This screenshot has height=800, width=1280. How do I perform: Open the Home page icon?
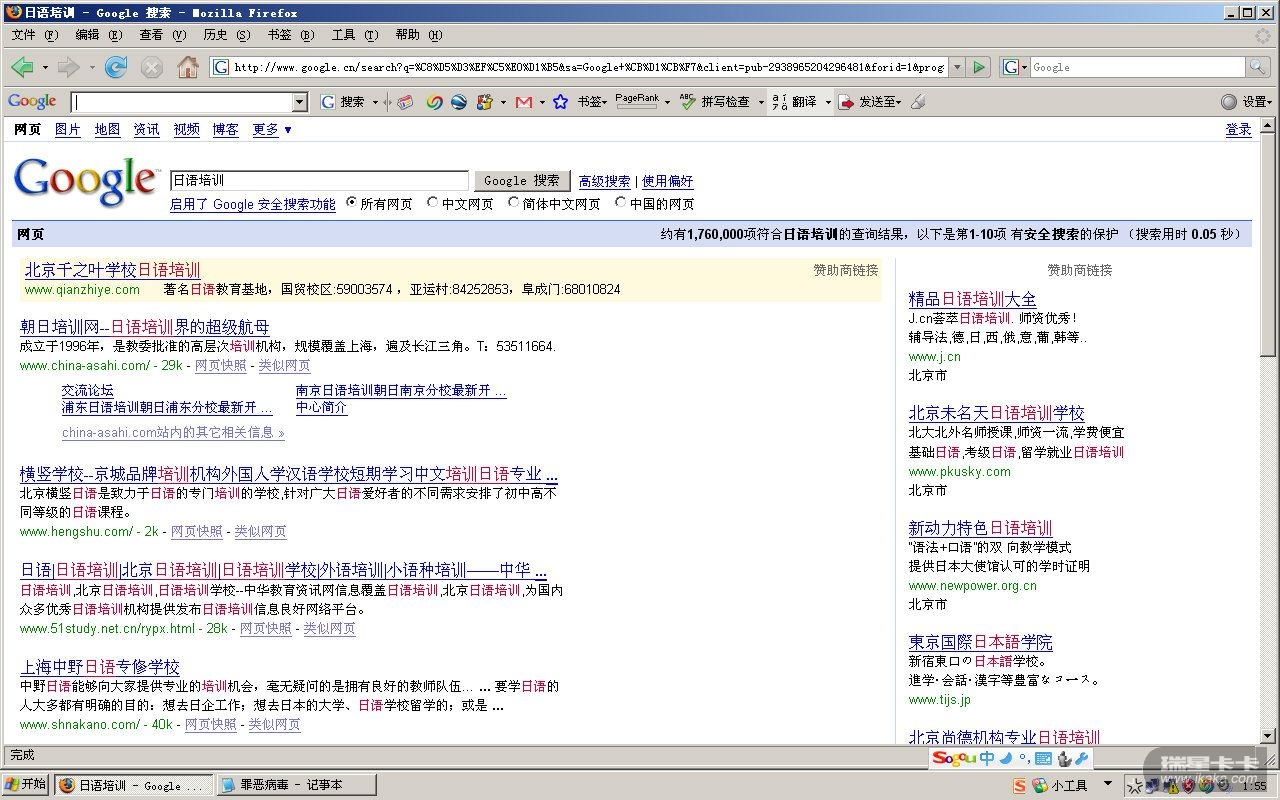pos(187,67)
